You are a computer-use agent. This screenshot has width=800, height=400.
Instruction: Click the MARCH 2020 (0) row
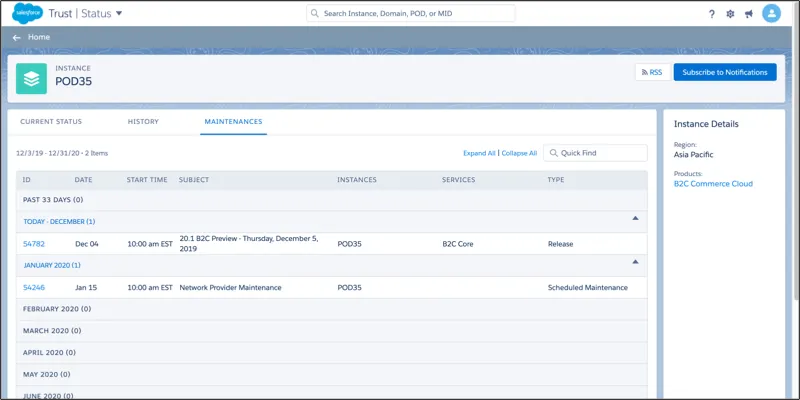(x=332, y=331)
